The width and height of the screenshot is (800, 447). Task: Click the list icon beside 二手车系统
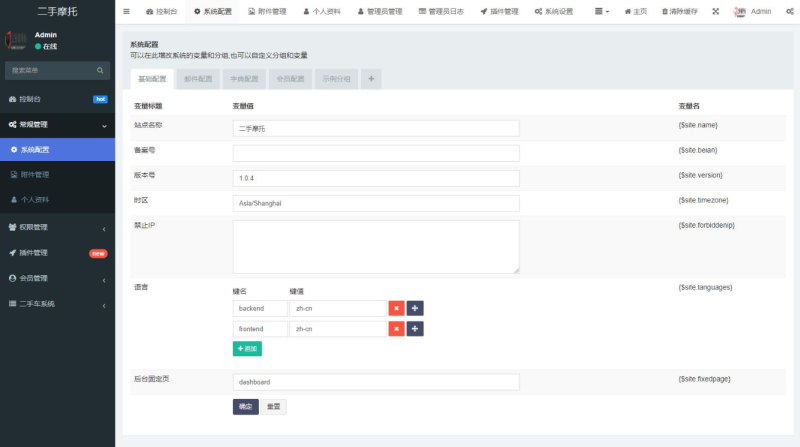[12, 304]
